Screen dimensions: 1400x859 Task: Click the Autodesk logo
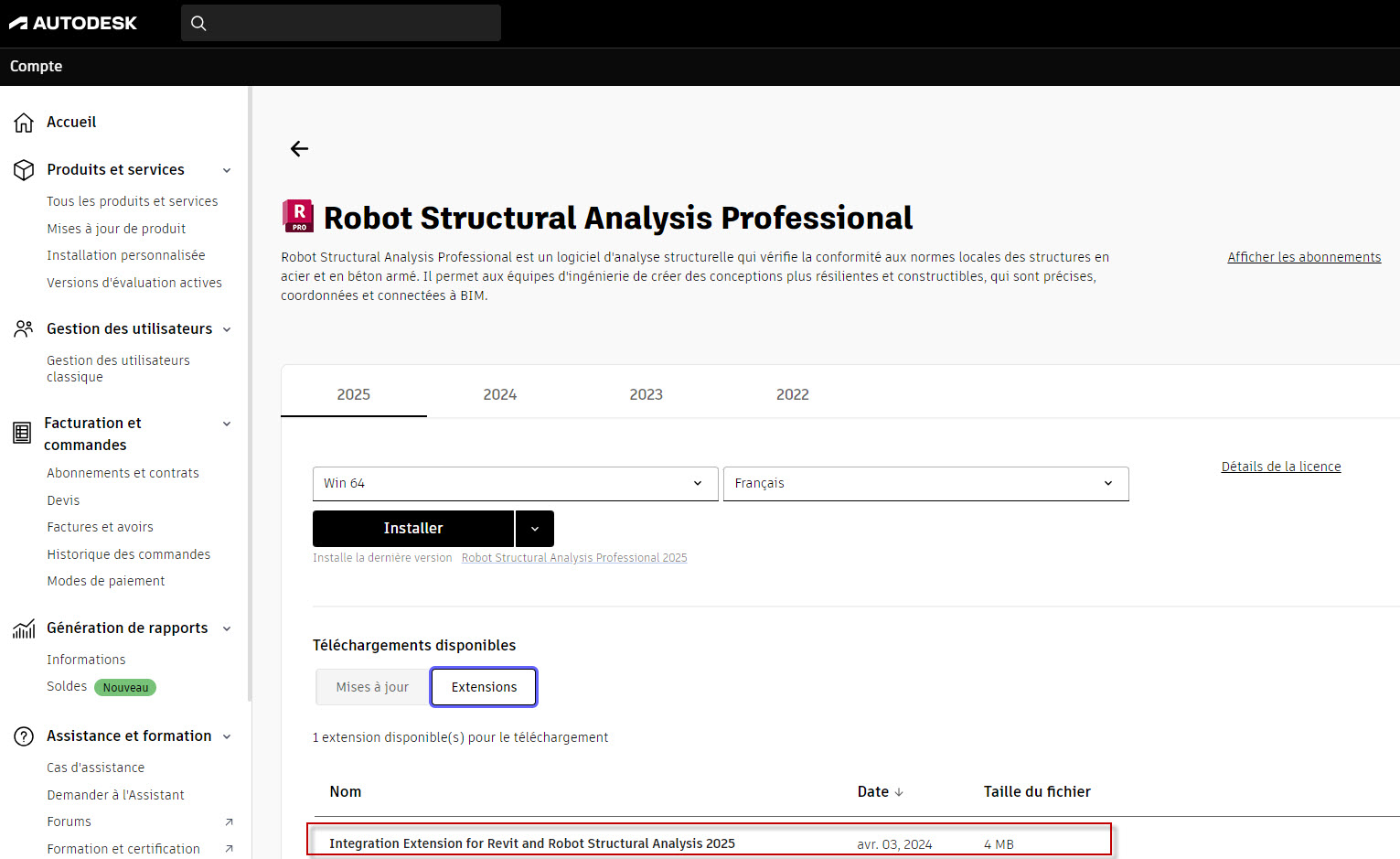pos(73,22)
